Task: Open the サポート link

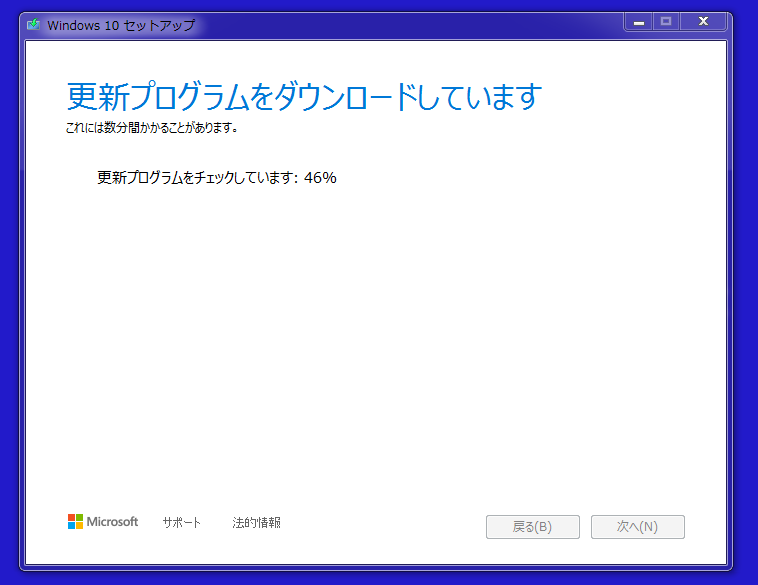Action: pyautogui.click(x=181, y=523)
